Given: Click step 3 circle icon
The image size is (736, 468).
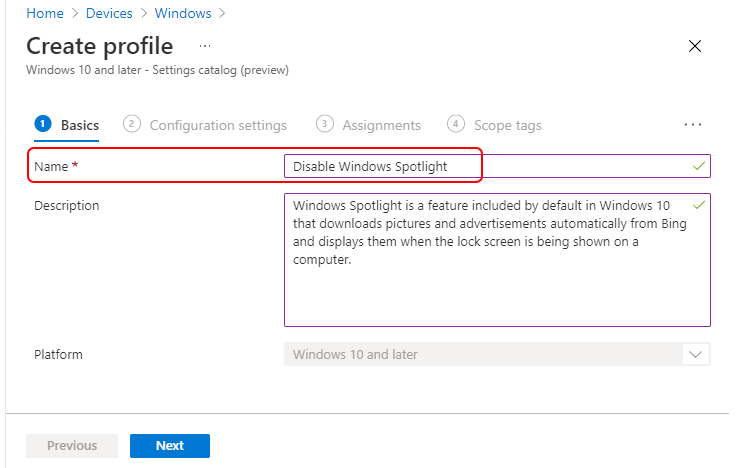Looking at the screenshot, I should [x=324, y=124].
